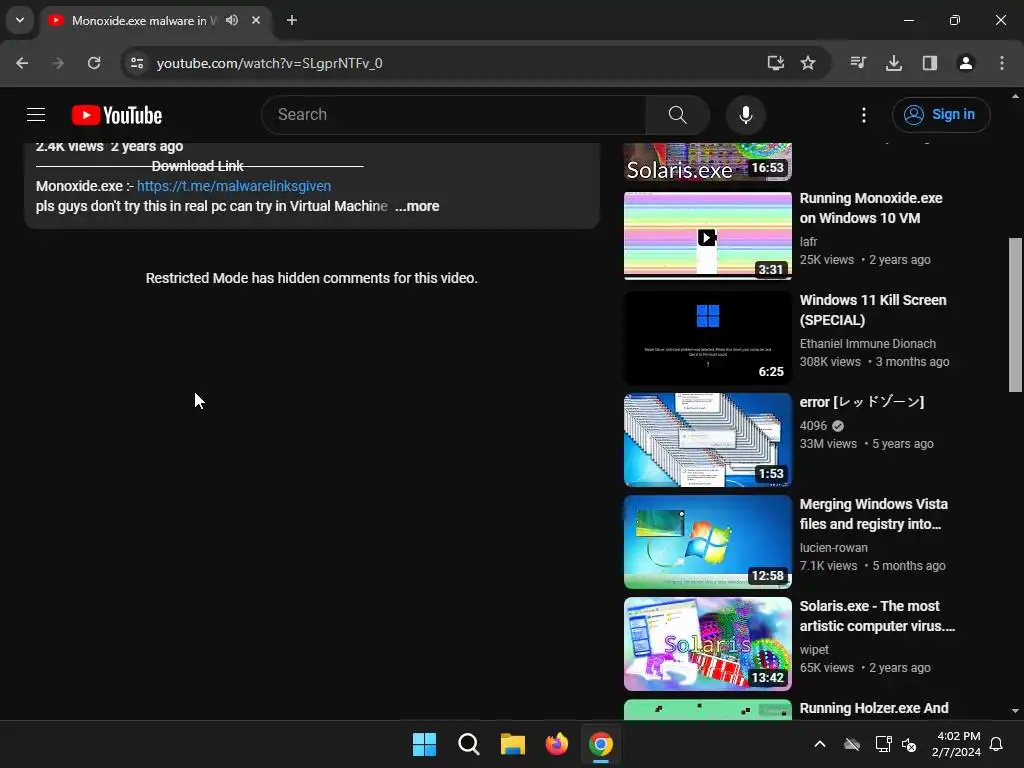The width and height of the screenshot is (1024, 768).
Task: Visit Ethaniel Immune Dionach channel
Action: [867, 344]
